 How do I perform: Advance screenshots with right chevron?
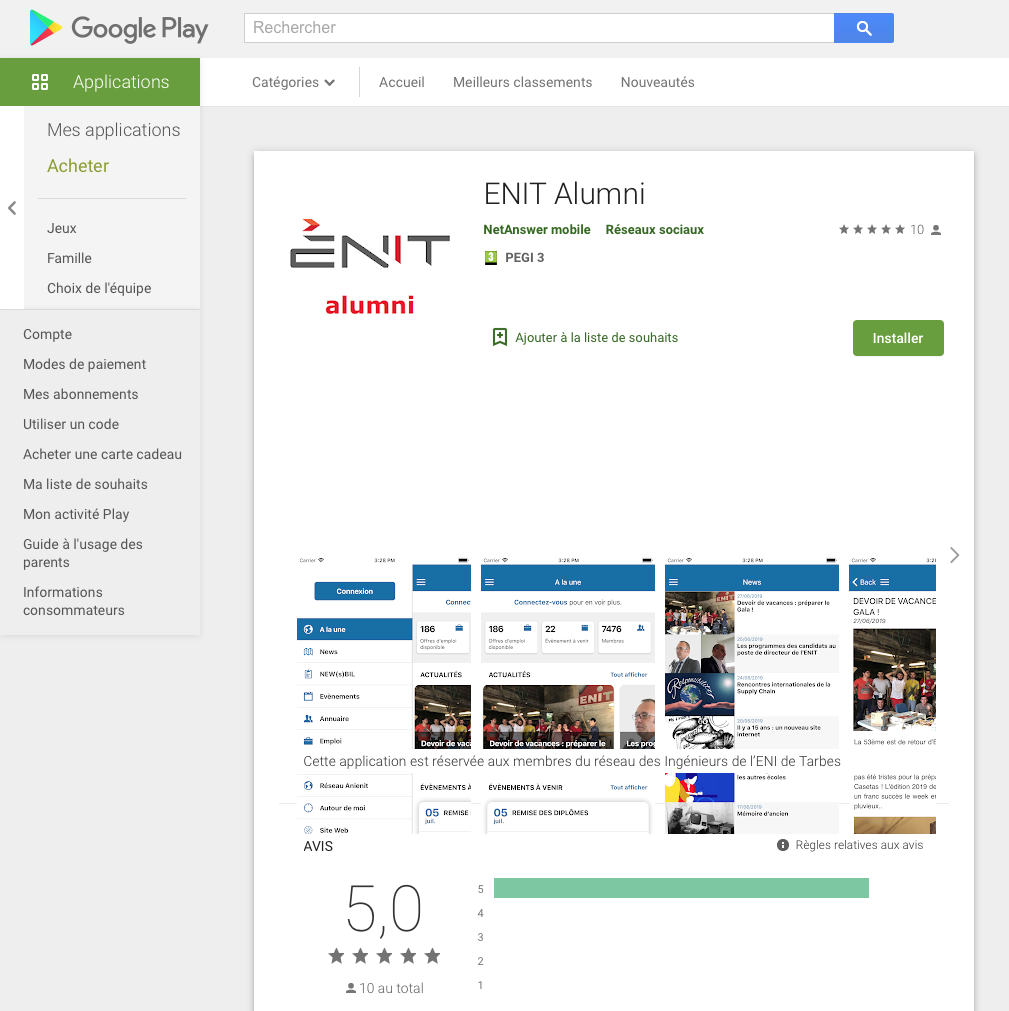954,555
